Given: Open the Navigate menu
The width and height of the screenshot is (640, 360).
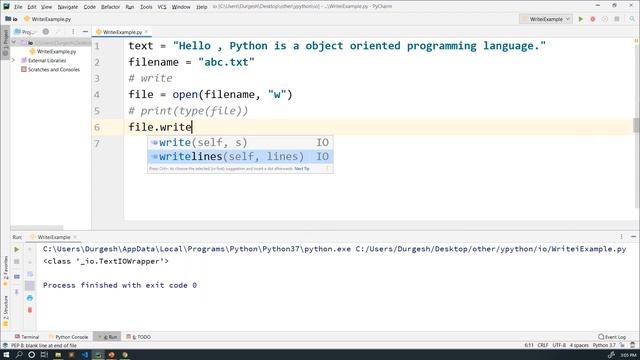Looking at the screenshot, I should pos(68,7).
